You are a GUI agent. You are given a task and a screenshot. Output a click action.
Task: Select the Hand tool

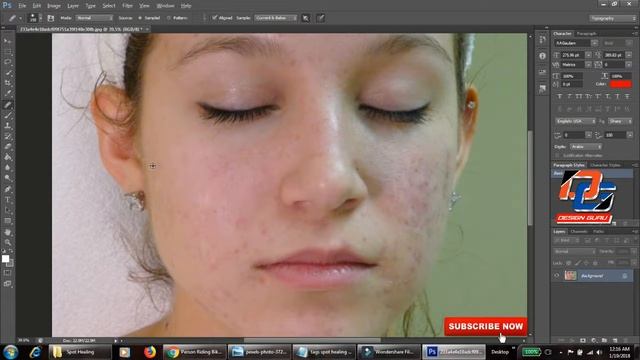[x=7, y=232]
